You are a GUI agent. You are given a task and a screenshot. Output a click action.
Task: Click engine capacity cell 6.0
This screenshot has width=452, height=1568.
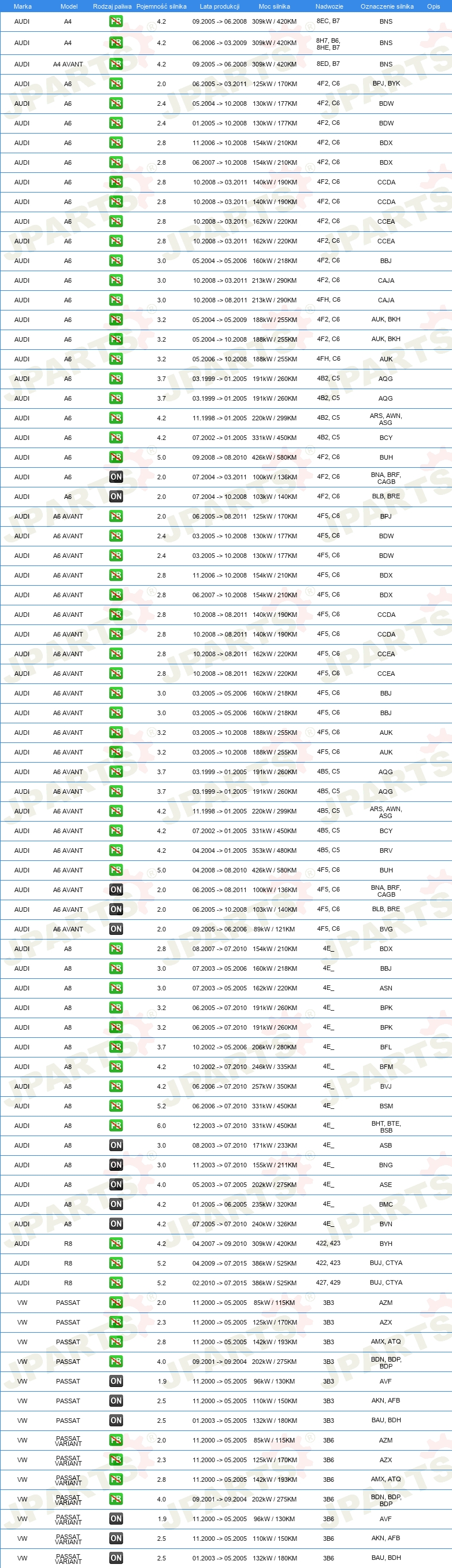[x=161, y=1126]
